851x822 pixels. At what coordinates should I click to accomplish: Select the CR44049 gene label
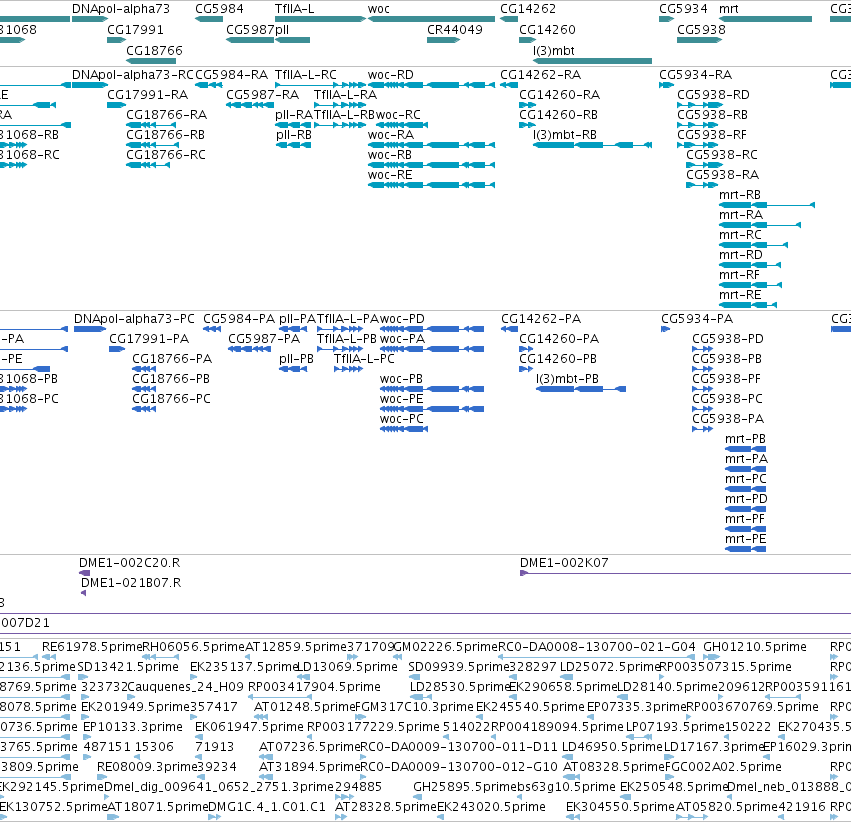[454, 29]
